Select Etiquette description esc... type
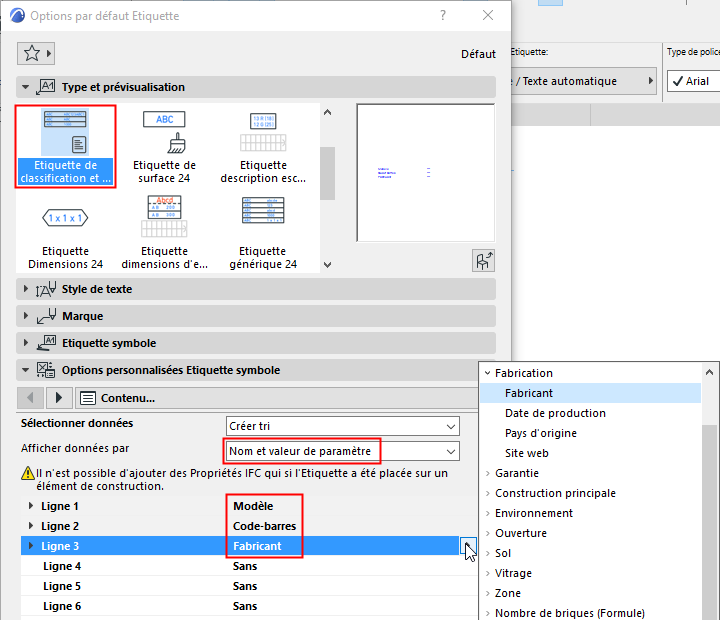Viewport: 720px width, 620px height. tap(263, 146)
